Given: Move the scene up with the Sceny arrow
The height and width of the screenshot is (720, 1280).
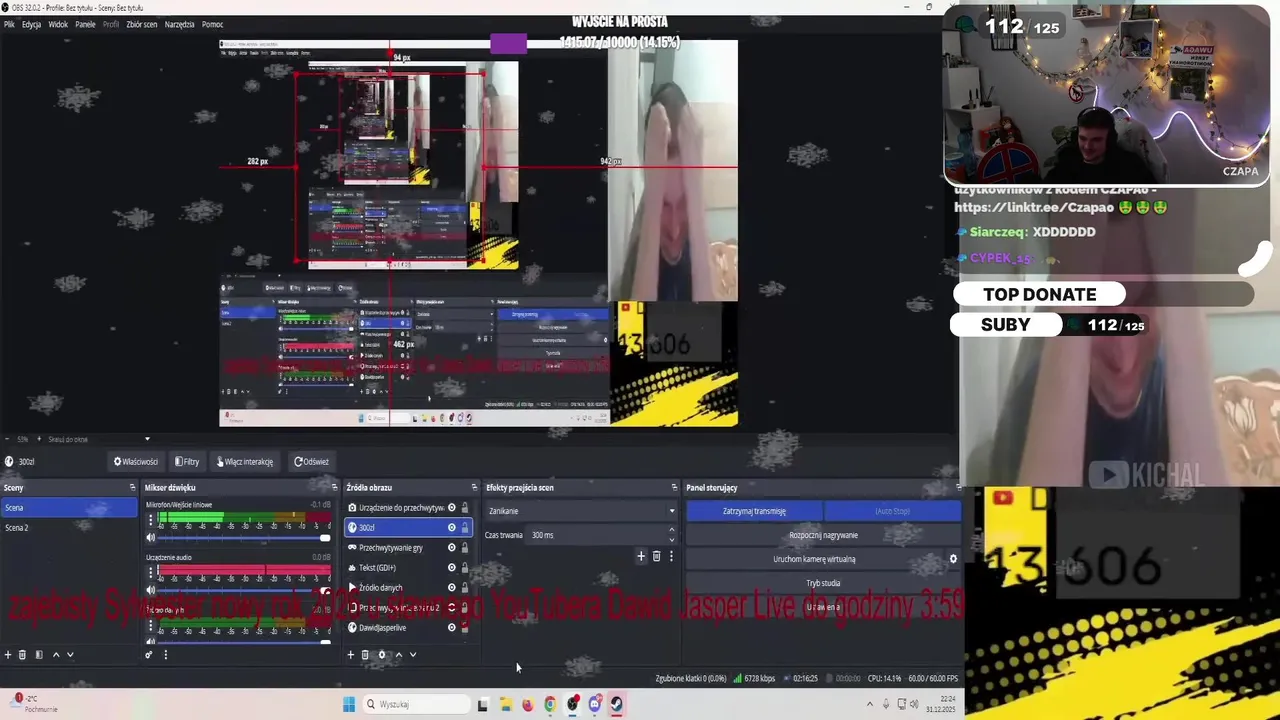Looking at the screenshot, I should click(x=56, y=655).
